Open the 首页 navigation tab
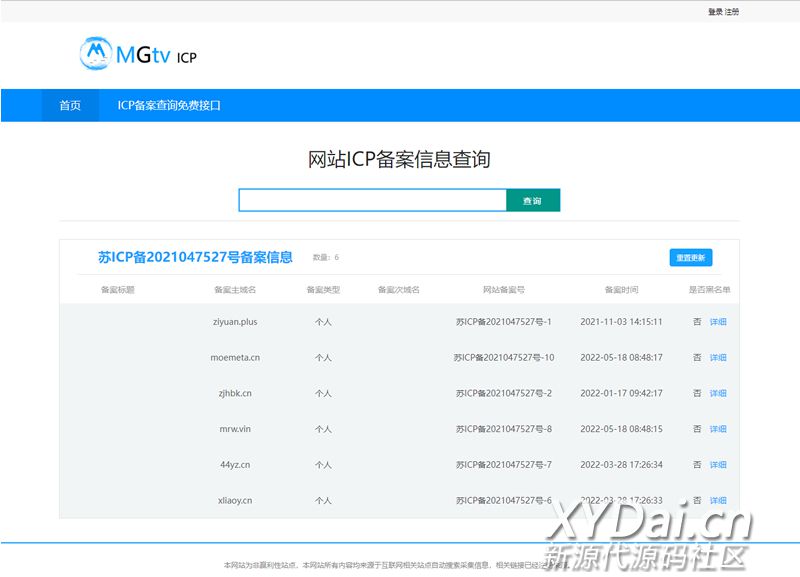The width and height of the screenshot is (800, 577). (x=70, y=105)
